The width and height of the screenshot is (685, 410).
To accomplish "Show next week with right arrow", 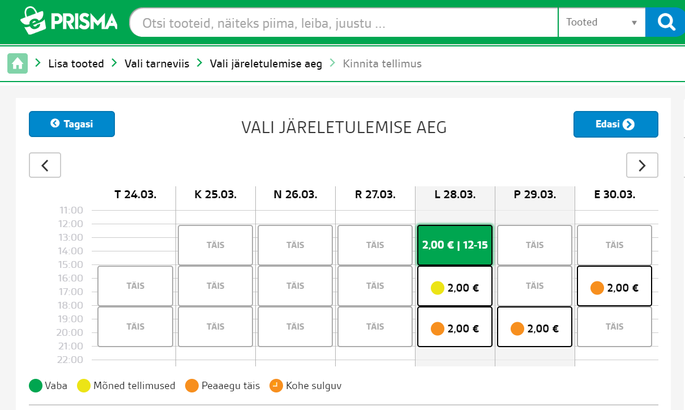I will tap(642, 165).
